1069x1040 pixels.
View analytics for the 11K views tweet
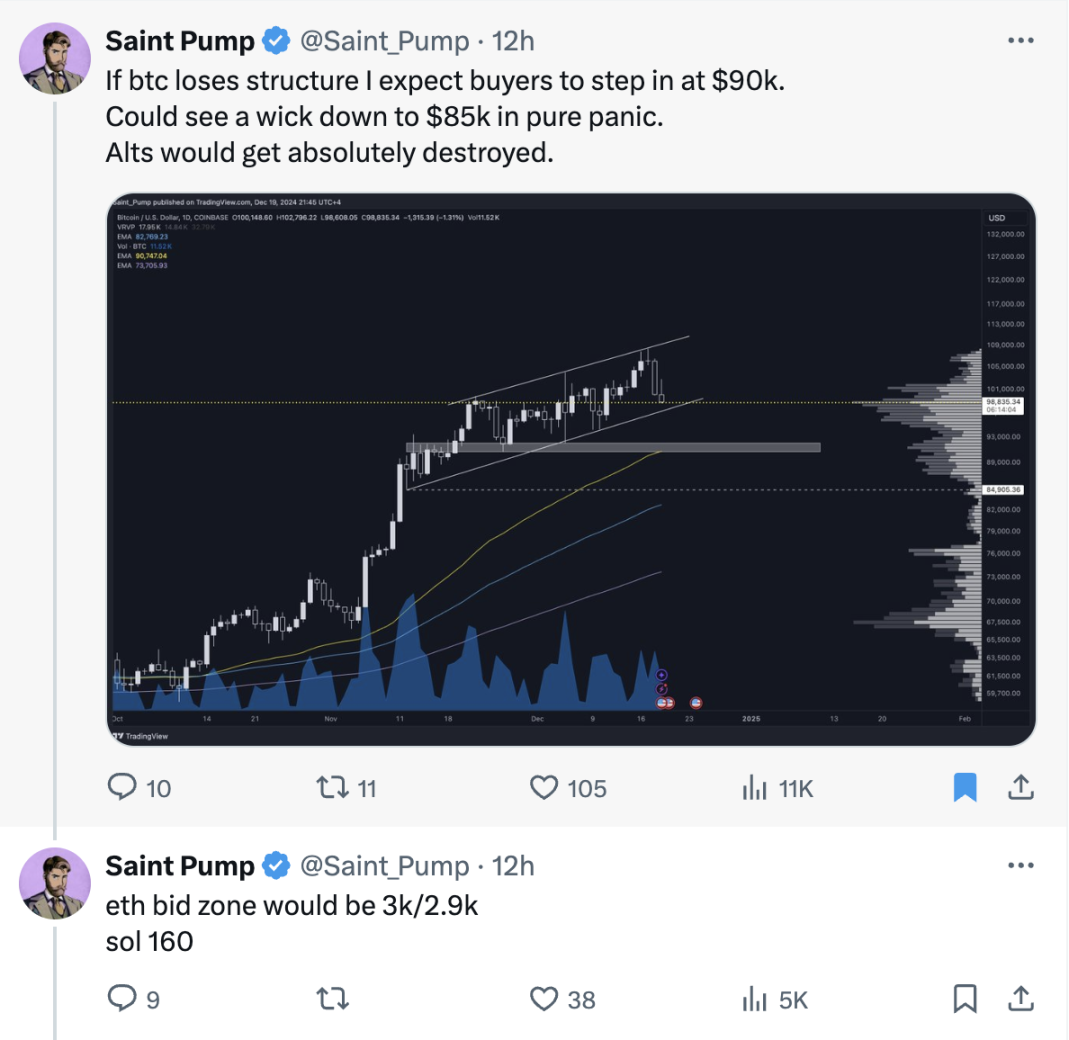click(x=754, y=788)
